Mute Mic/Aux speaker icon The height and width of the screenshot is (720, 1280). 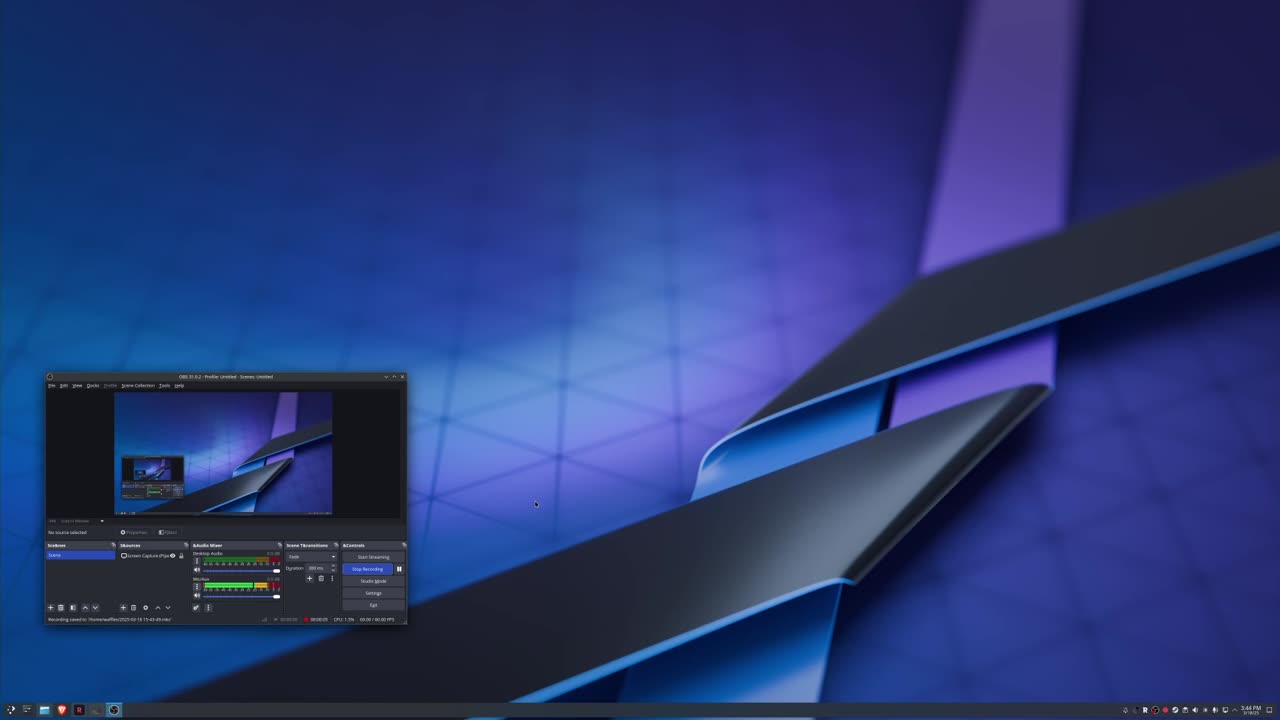click(197, 595)
